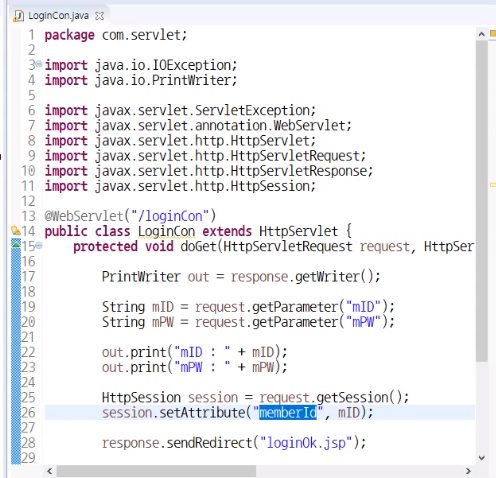Click horizontal scrollbar left arrow
The image size is (496, 478).
coord(50,471)
